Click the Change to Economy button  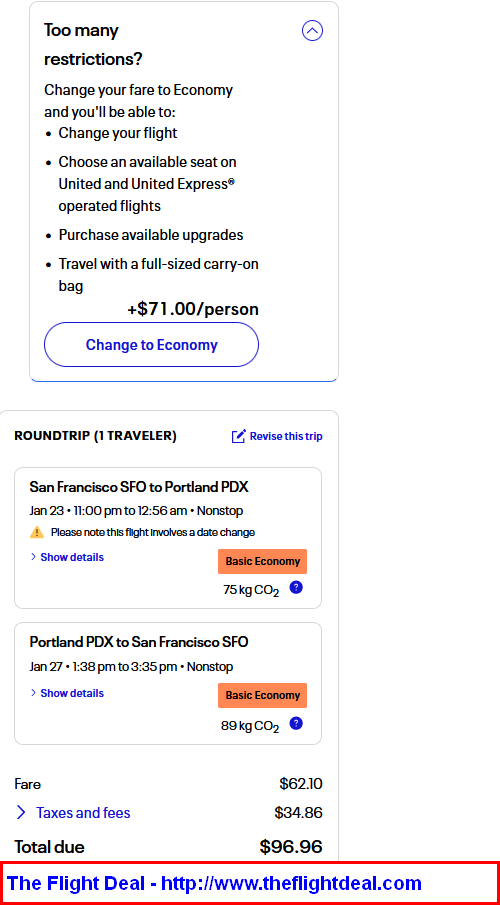click(151, 345)
